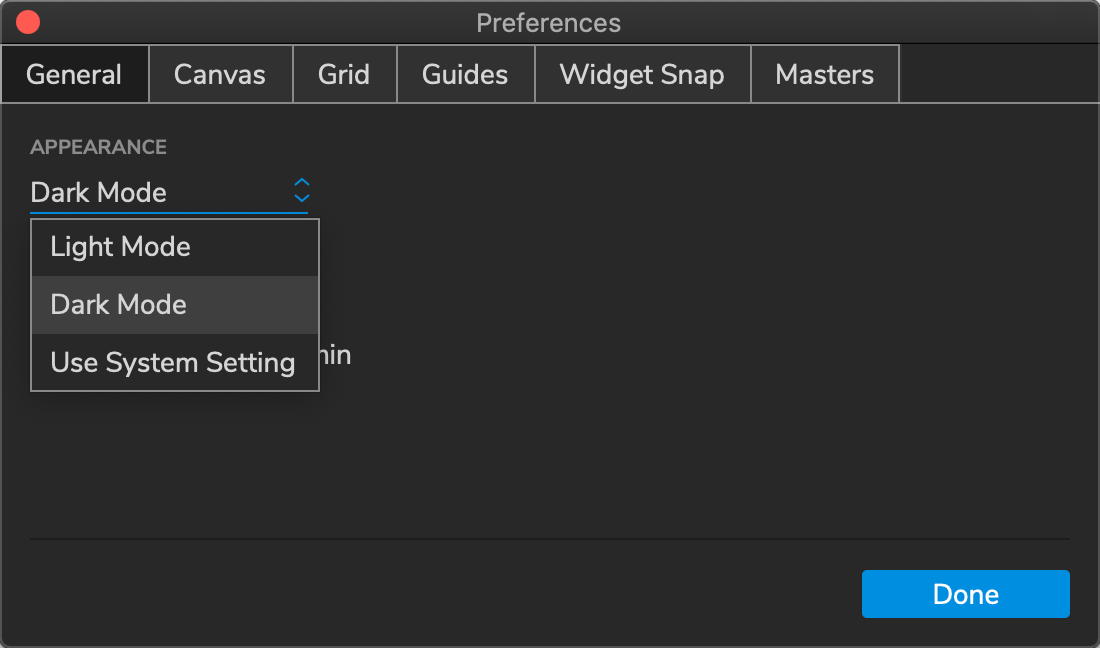1100x648 pixels.
Task: Open the Masters tab
Action: point(824,73)
